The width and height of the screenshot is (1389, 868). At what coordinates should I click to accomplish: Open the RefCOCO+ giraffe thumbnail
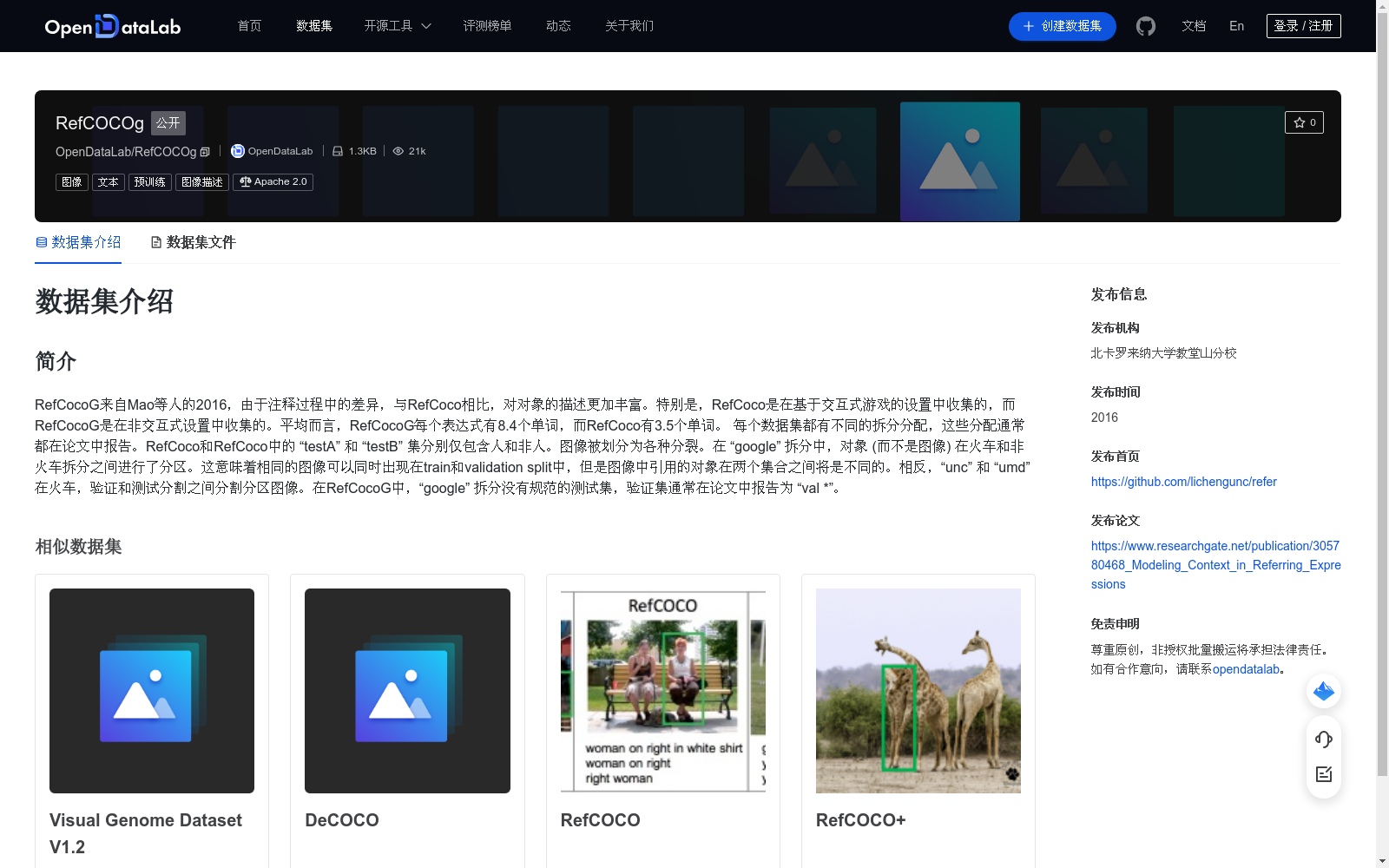click(918, 691)
